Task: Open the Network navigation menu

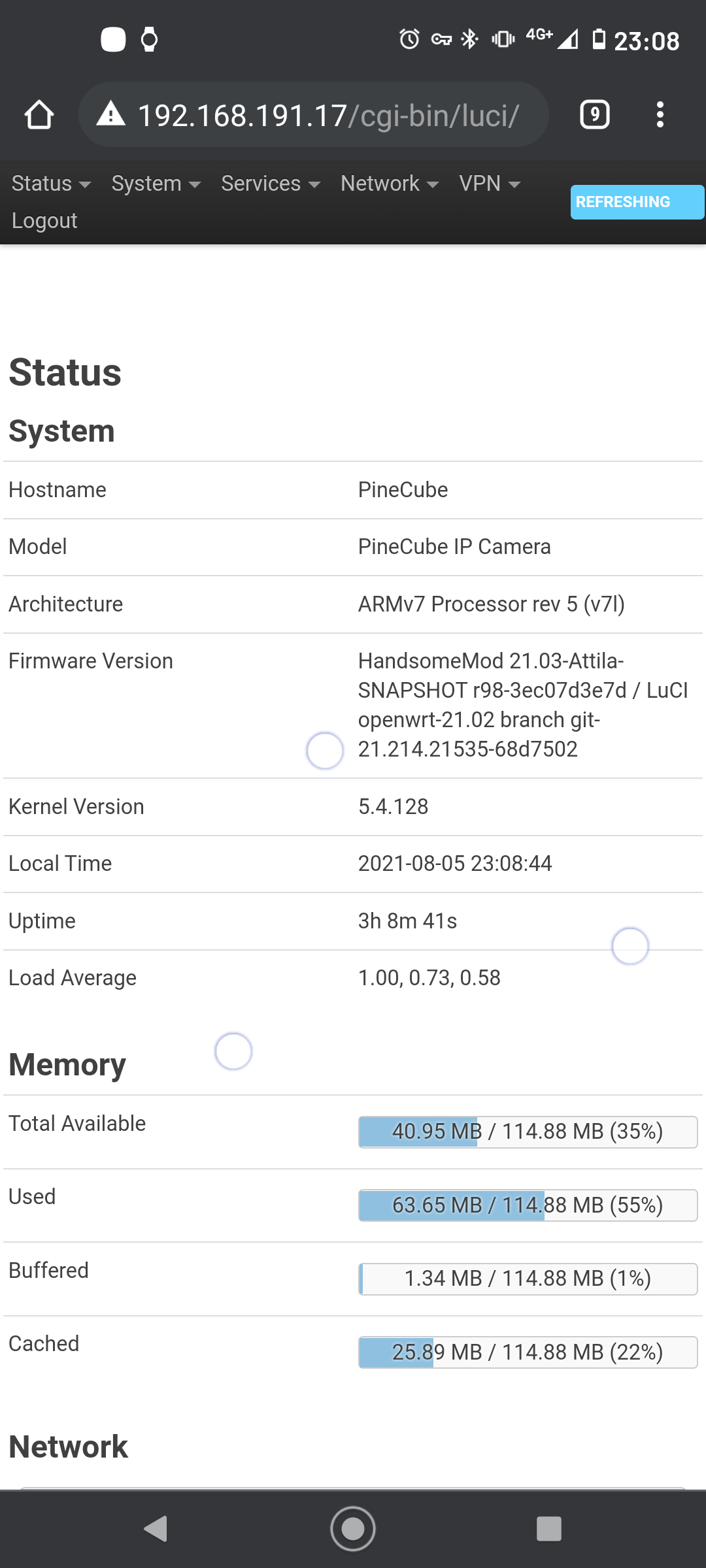Action: [x=389, y=184]
